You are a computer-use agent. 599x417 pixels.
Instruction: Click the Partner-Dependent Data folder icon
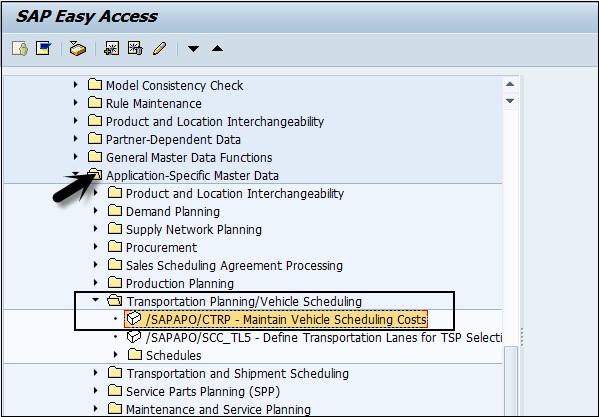[x=95, y=138]
